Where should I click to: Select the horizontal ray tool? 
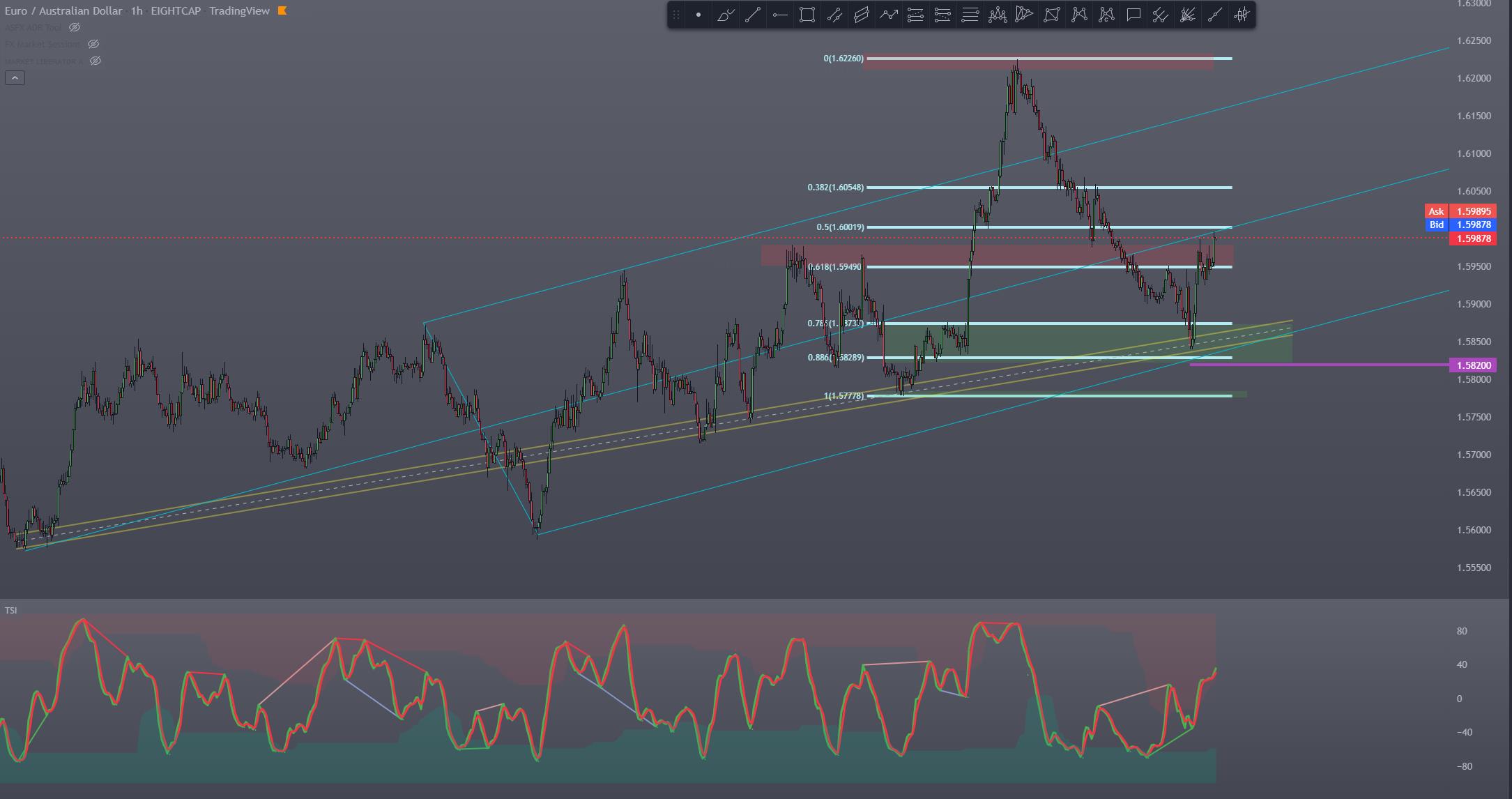pos(780,15)
